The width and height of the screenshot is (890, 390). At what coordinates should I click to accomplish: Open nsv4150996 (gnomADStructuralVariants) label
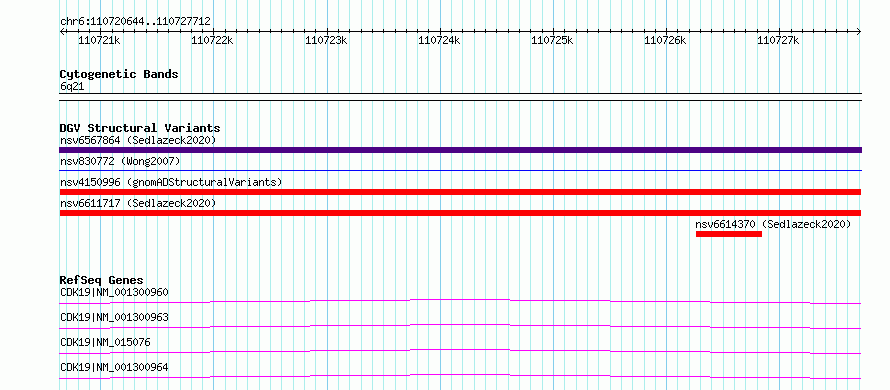[171, 182]
